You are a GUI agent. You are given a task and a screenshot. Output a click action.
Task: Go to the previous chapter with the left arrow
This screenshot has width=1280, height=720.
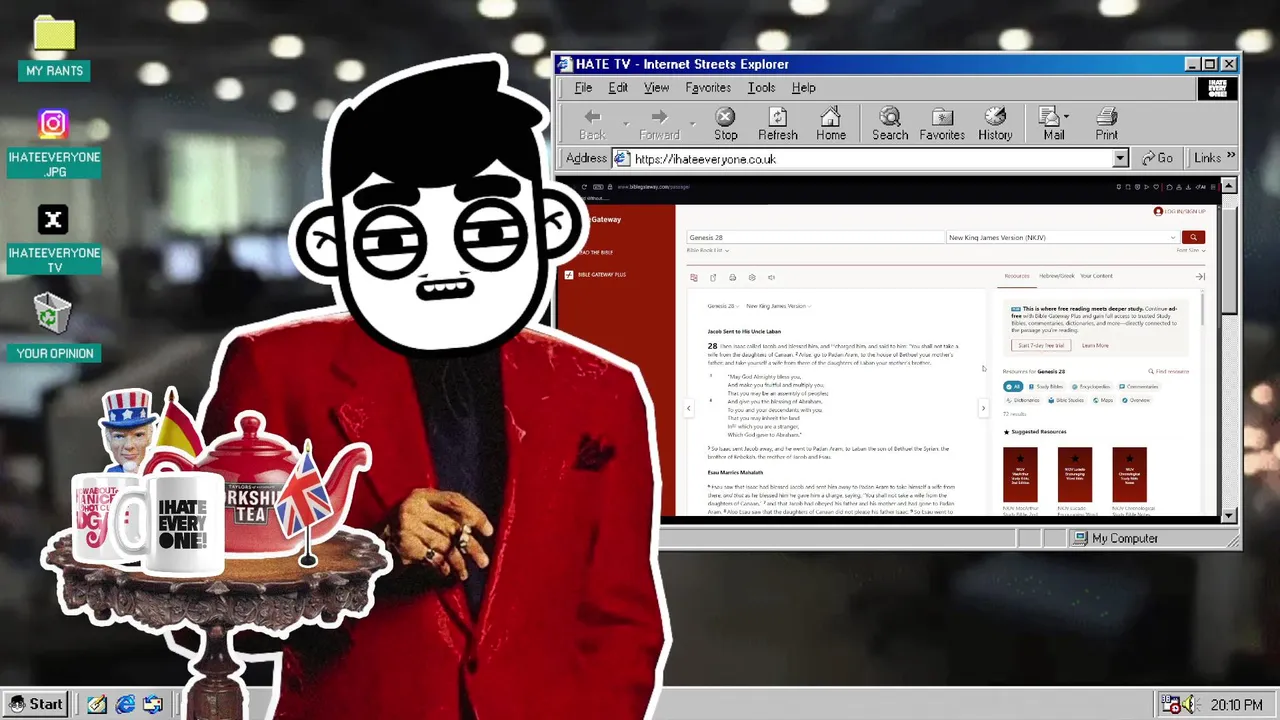coord(688,408)
